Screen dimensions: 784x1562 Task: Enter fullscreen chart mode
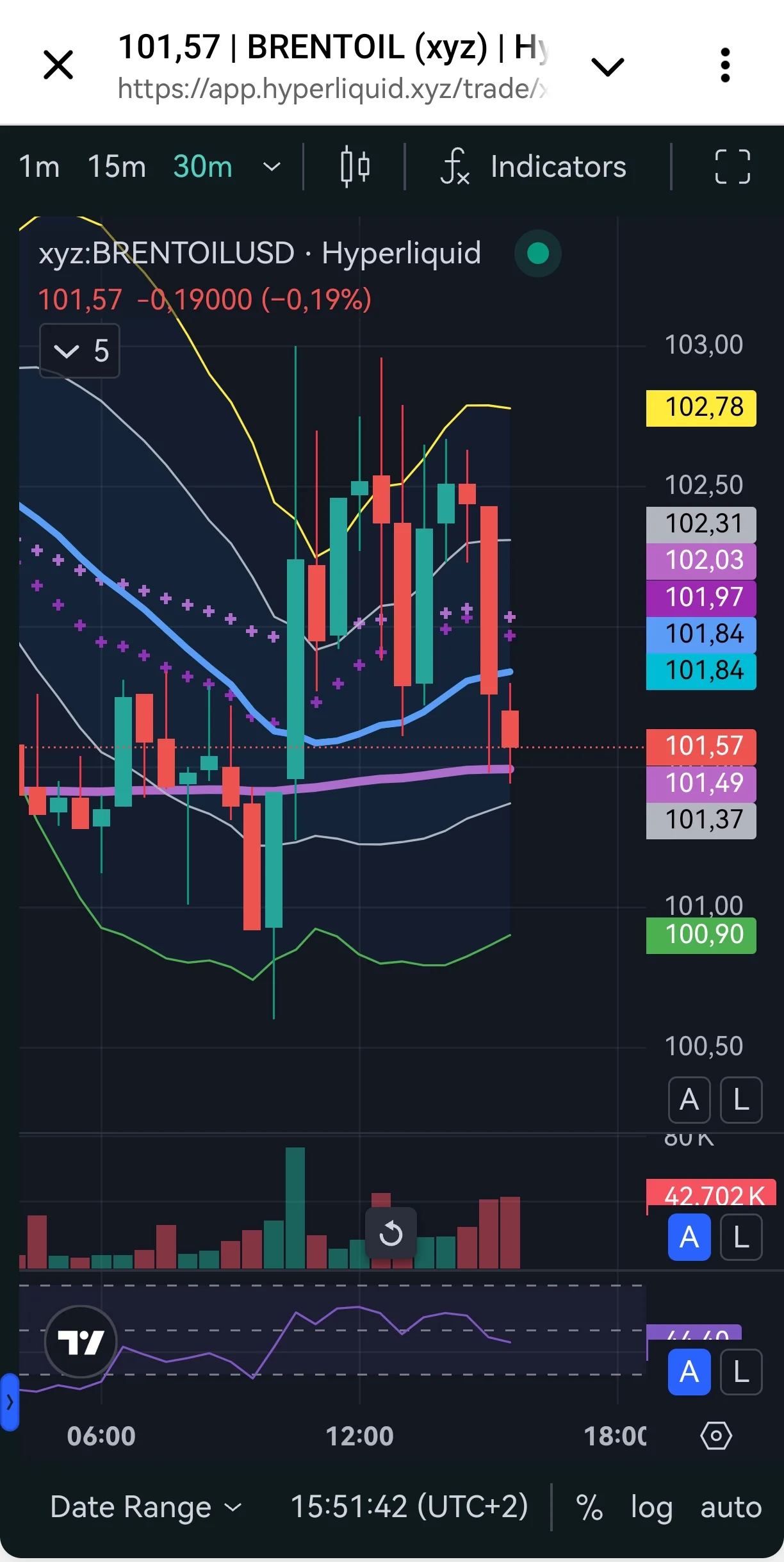click(732, 167)
